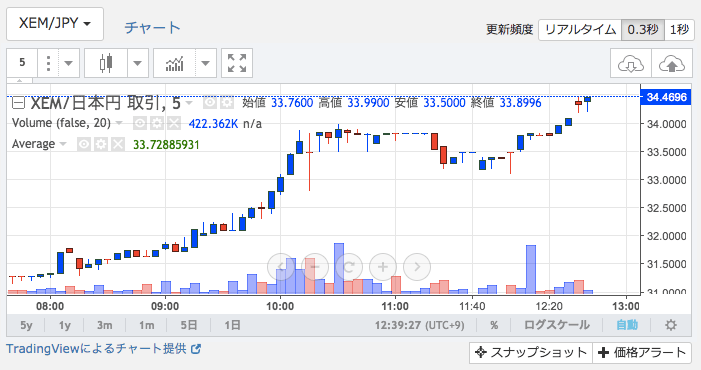The image size is (701, 370).
Task: Select the 1m time range
Action: (x=146, y=325)
